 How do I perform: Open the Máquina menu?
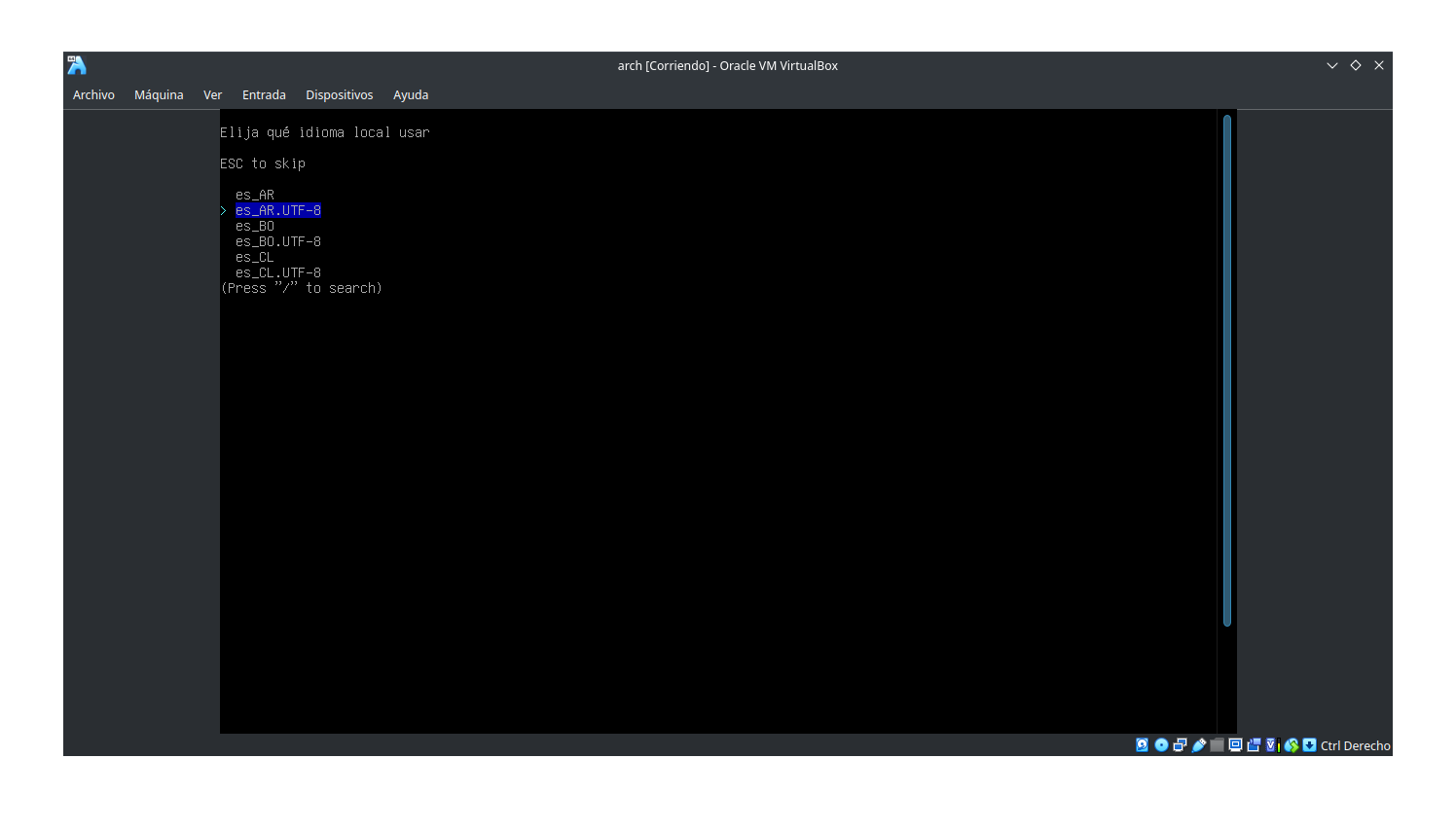point(159,94)
